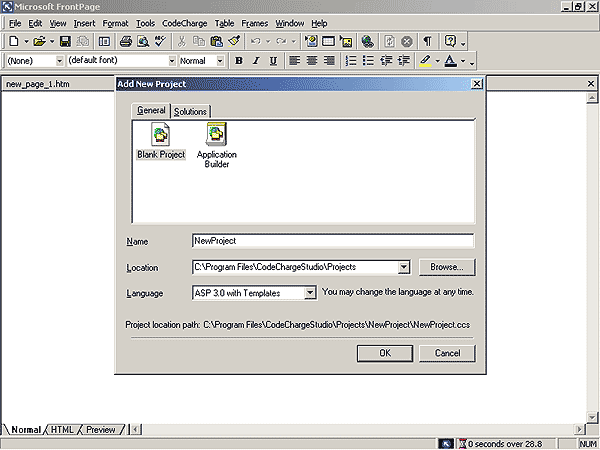Screen dimensions: 600x450
Task: Open the Open-file dropdown arrow
Action: click(52, 41)
